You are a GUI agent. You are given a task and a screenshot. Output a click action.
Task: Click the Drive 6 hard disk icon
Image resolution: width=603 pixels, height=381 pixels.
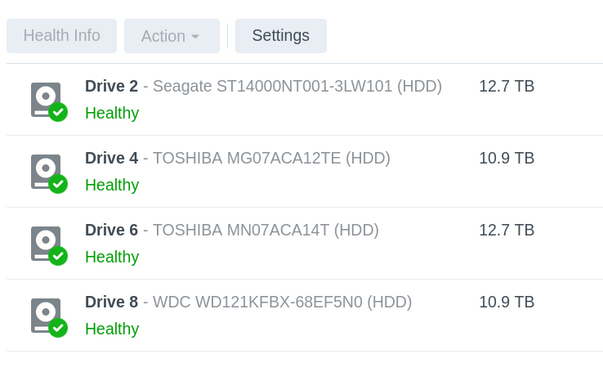click(x=46, y=243)
